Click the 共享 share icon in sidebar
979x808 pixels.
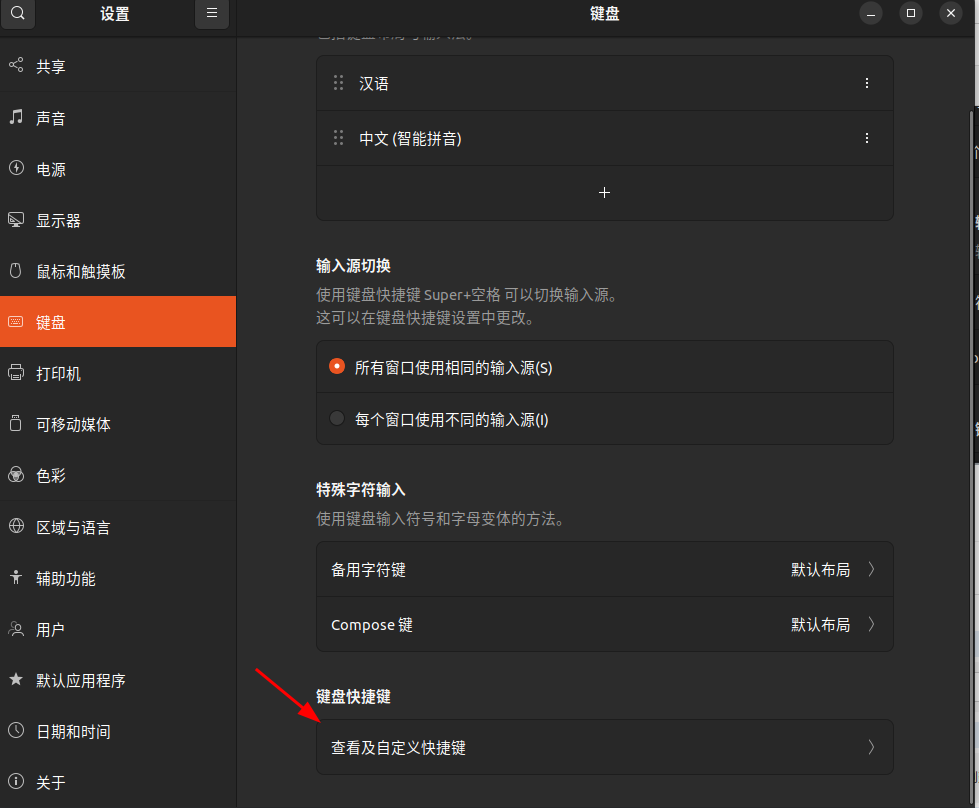click(x=16, y=65)
